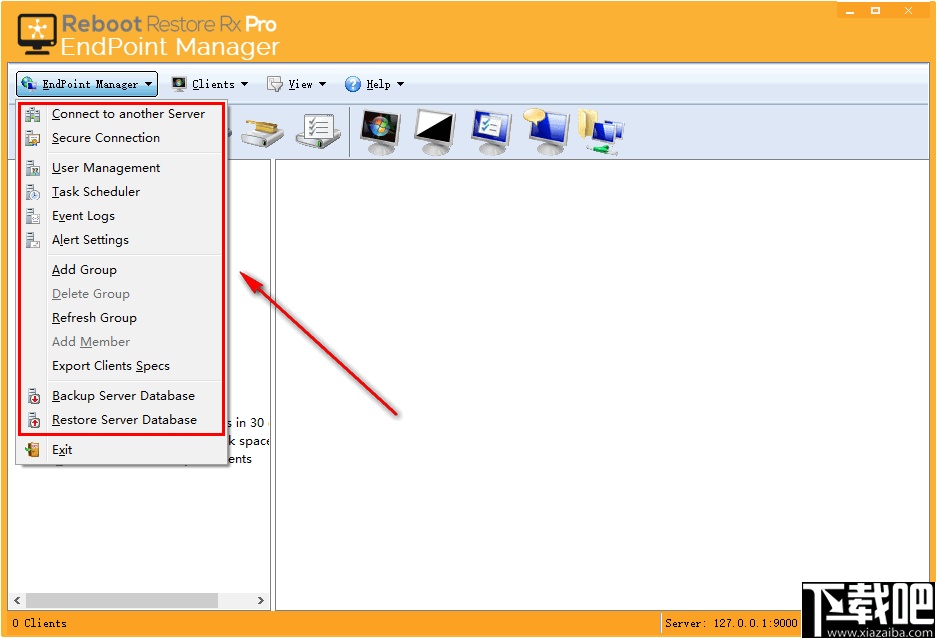Select Secure Connection from the menu
The width and height of the screenshot is (937, 638).
point(121,138)
